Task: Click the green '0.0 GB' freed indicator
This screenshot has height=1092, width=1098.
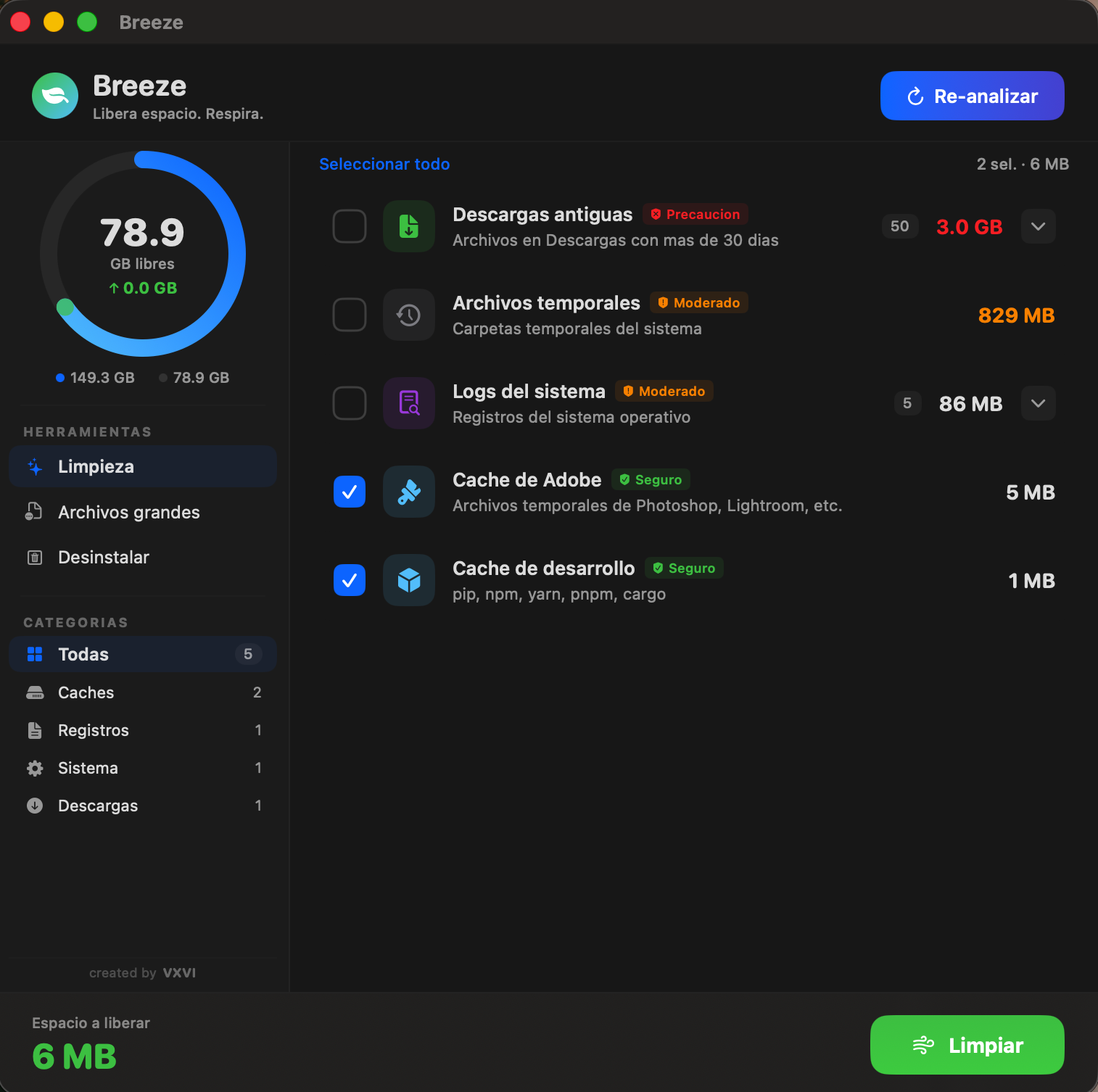Action: (143, 288)
